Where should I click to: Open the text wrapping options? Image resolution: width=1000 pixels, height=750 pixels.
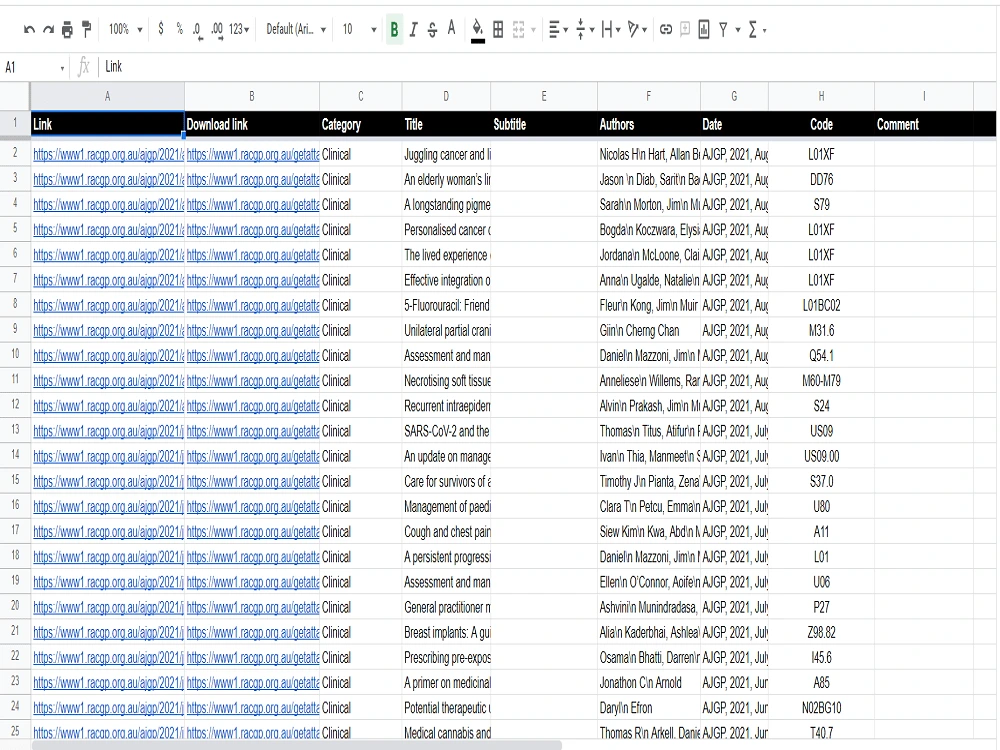pyautogui.click(x=611, y=29)
